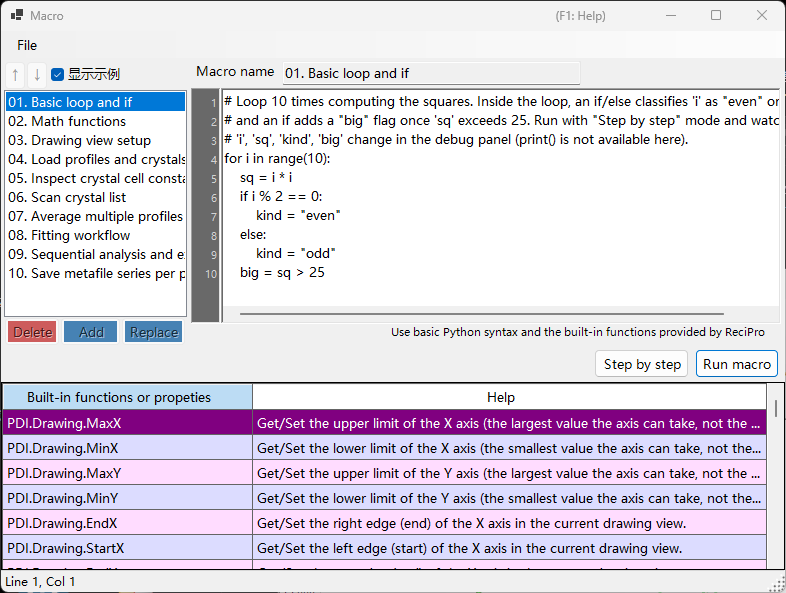Screen dimensions: 786x593
Task: Click the window resize grip icon
Action: coord(778,585)
